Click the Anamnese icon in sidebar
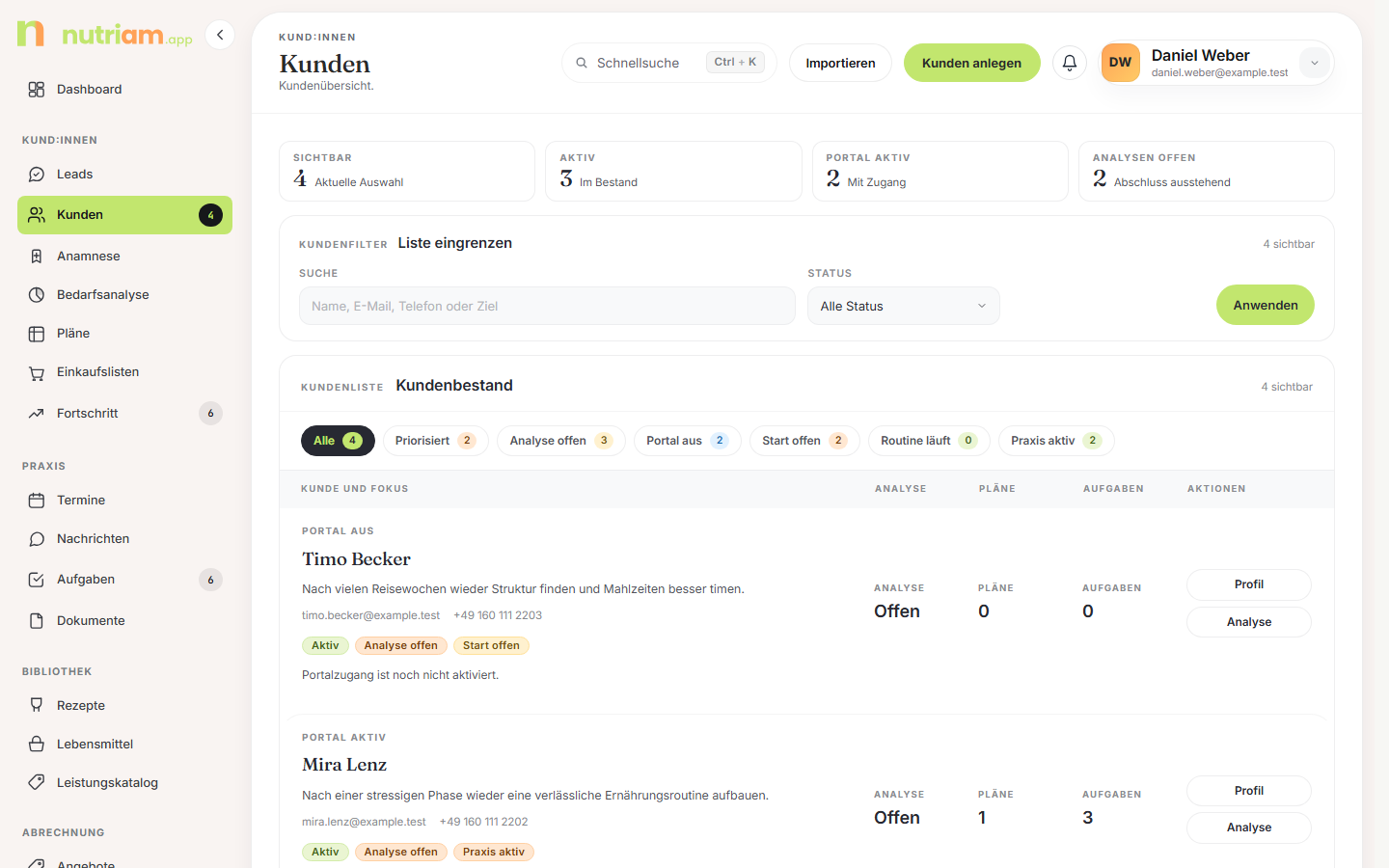Image resolution: width=1389 pixels, height=868 pixels. [x=37, y=257]
